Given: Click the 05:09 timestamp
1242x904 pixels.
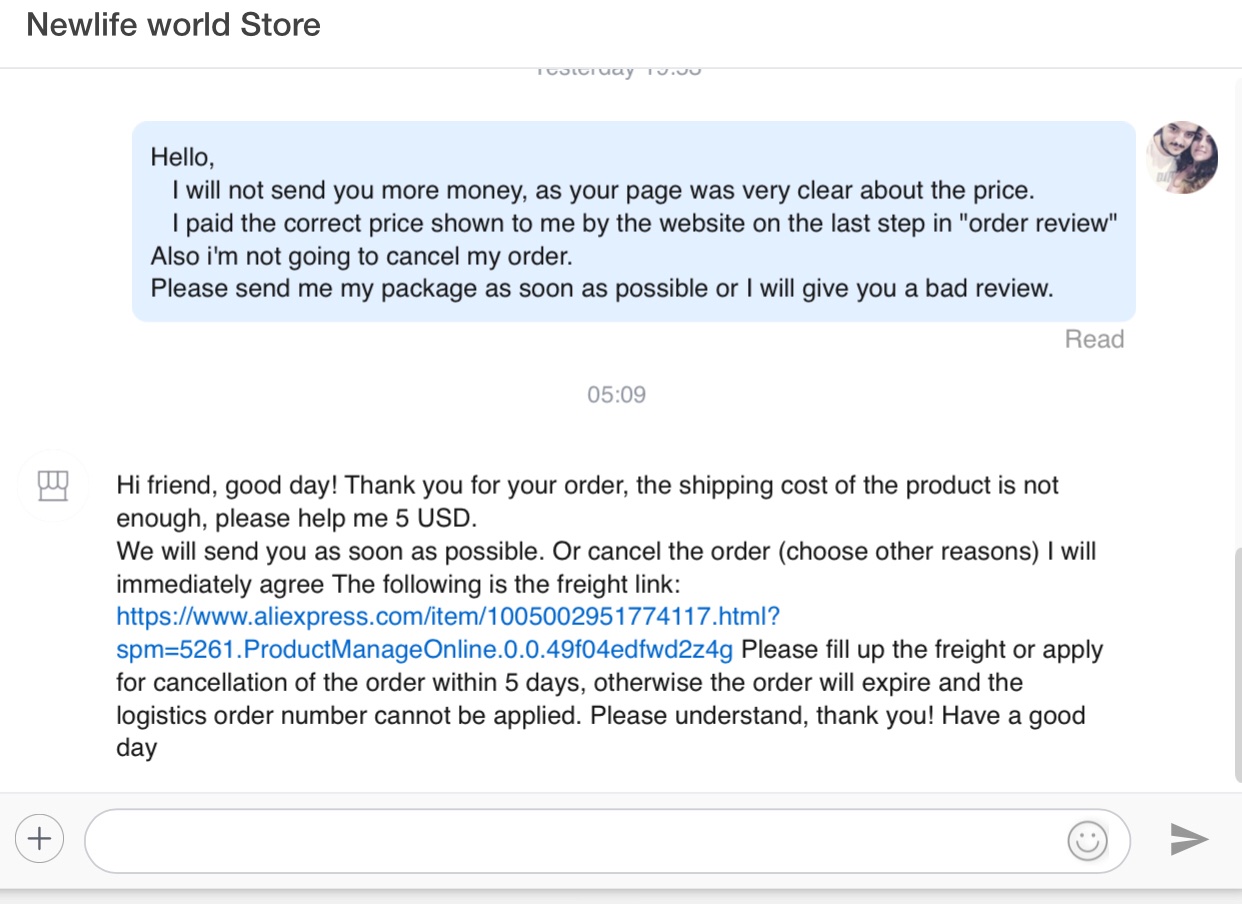Looking at the screenshot, I should pyautogui.click(x=616, y=394).
